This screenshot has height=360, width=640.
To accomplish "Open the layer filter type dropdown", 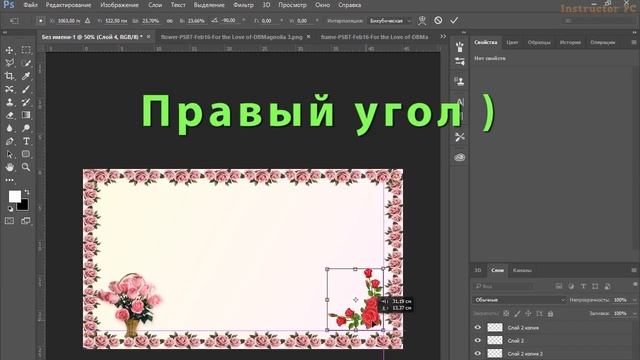I will pyautogui.click(x=503, y=287).
